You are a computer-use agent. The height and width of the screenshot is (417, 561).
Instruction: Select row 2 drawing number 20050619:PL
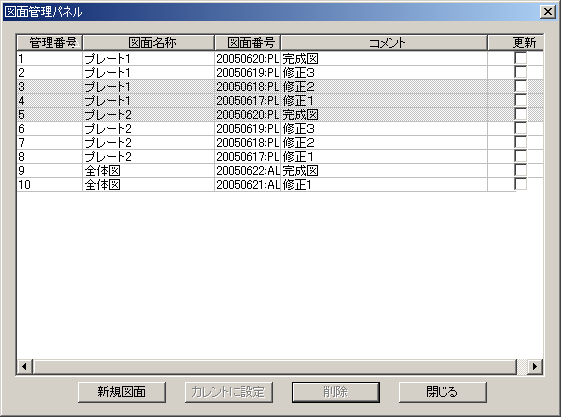[x=248, y=73]
